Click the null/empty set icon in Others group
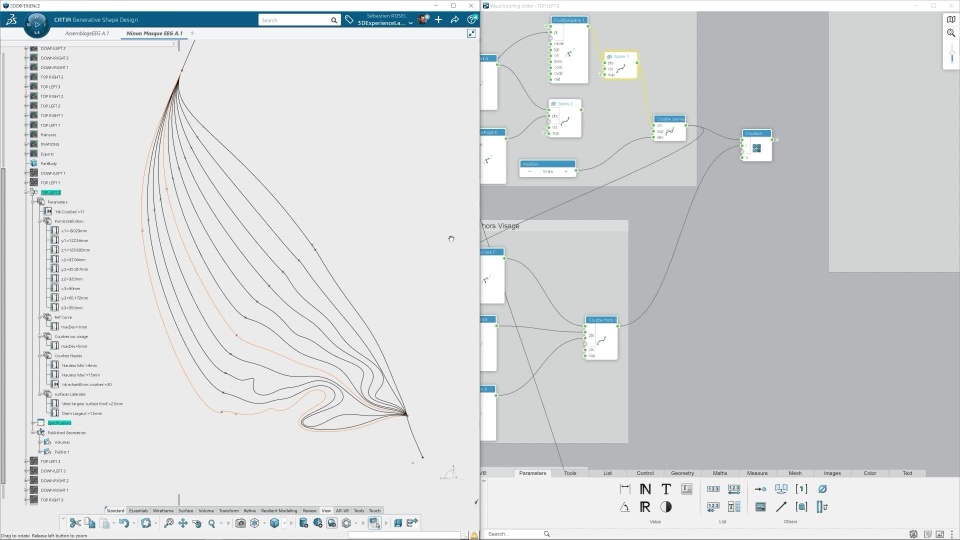Viewport: 960px width, 540px height. click(x=822, y=489)
